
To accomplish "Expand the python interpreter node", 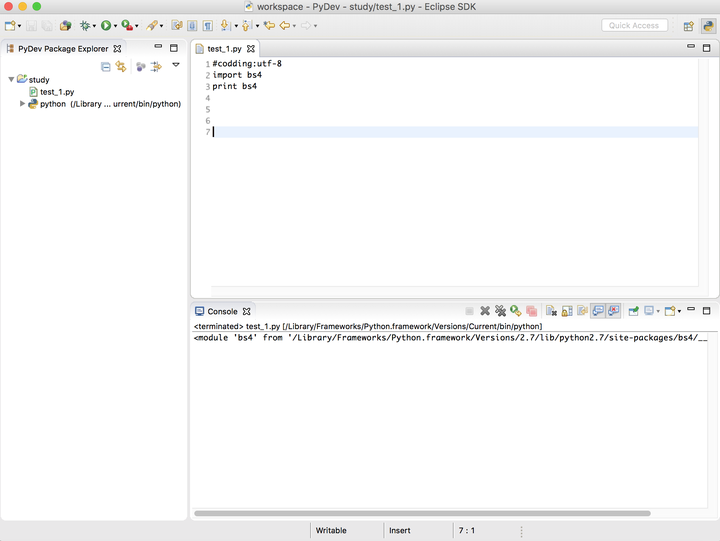I will pos(22,104).
